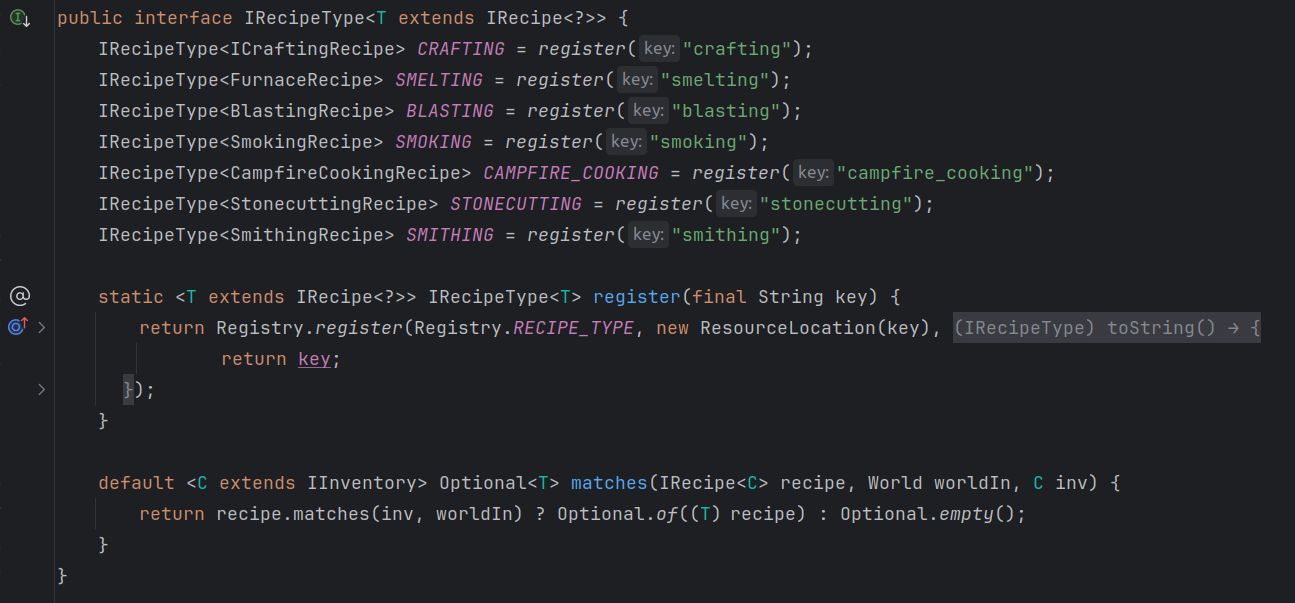
Task: Click the CRAFTING constant name
Action: tap(461, 49)
